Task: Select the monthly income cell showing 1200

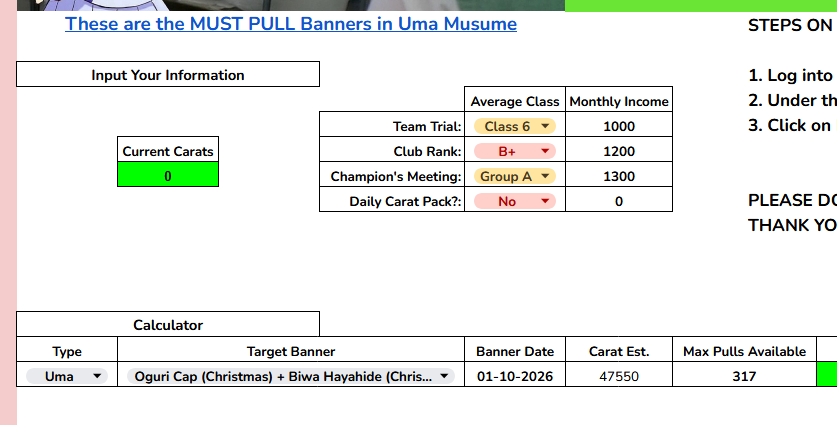Action: point(619,149)
